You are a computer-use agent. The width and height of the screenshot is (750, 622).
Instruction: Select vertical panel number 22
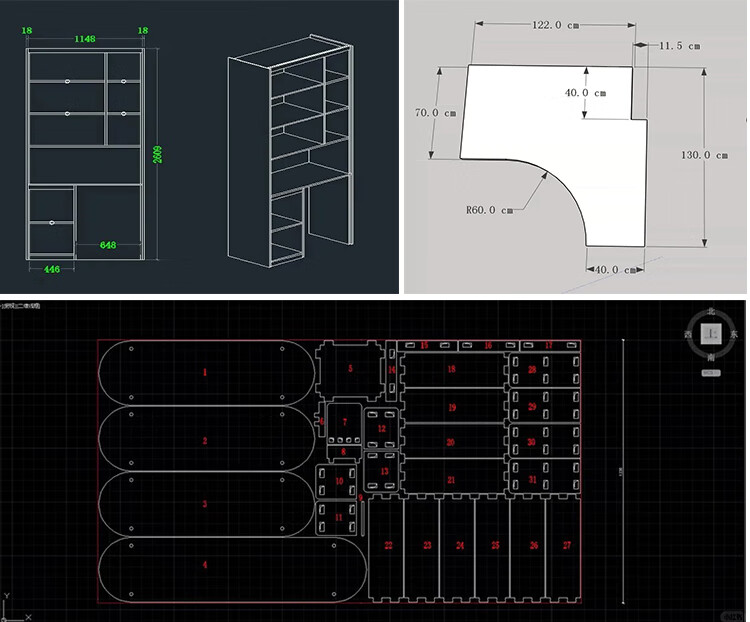point(388,545)
